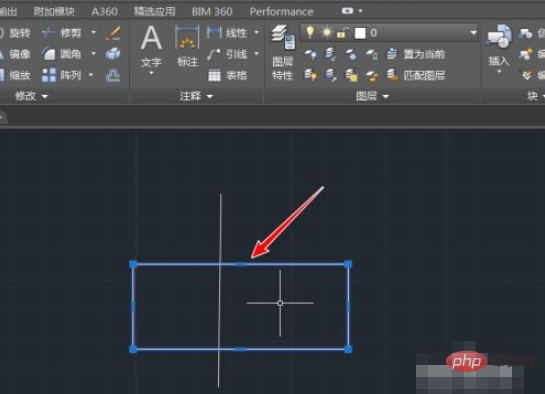Click Make Current (置为当前)
545x394 pixels.
(416, 55)
